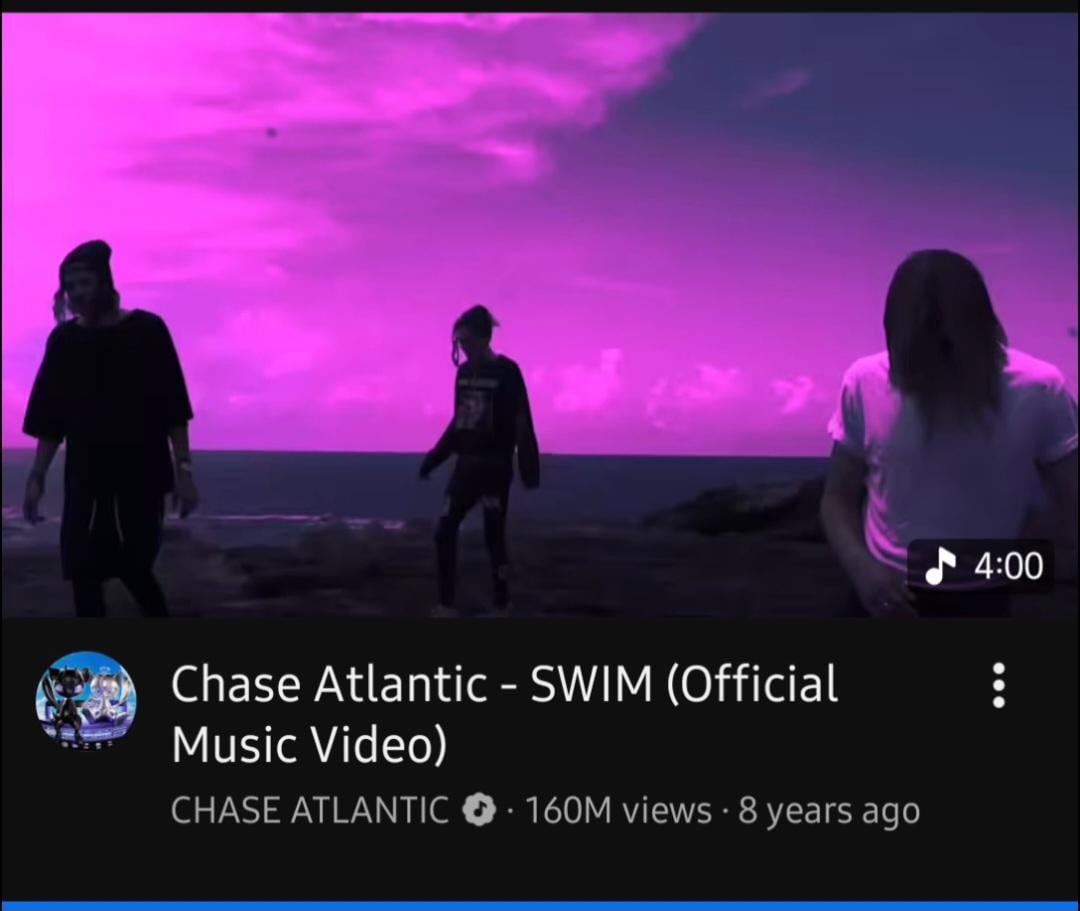Click the word SWIM in the title
The height and width of the screenshot is (911, 1080).
tap(591, 684)
